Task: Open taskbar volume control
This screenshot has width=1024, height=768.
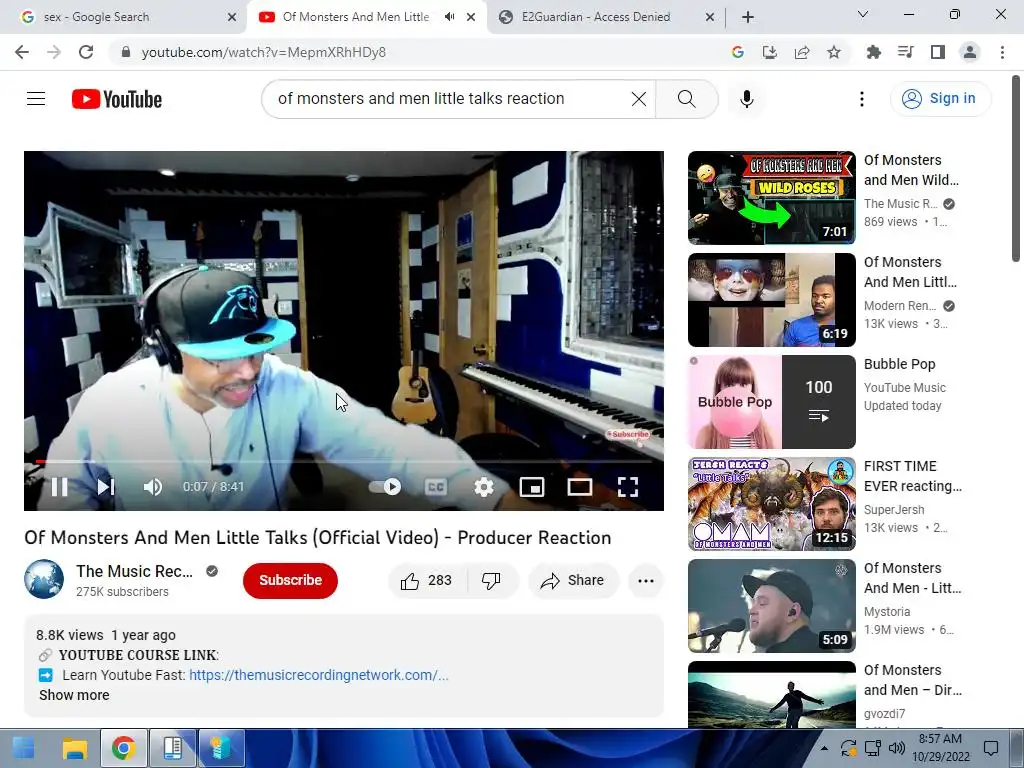Action: (897, 748)
